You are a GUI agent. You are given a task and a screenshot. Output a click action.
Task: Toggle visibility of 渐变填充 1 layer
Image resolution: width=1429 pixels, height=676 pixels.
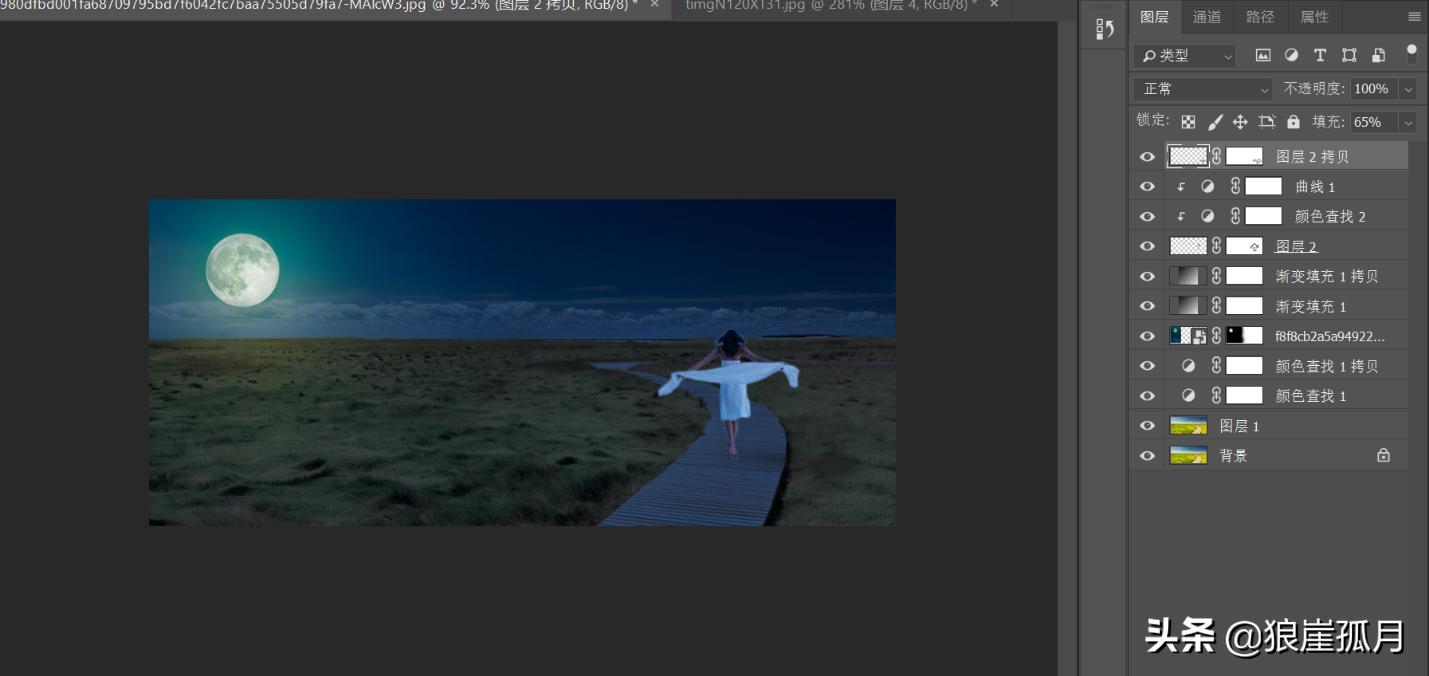pyautogui.click(x=1147, y=305)
